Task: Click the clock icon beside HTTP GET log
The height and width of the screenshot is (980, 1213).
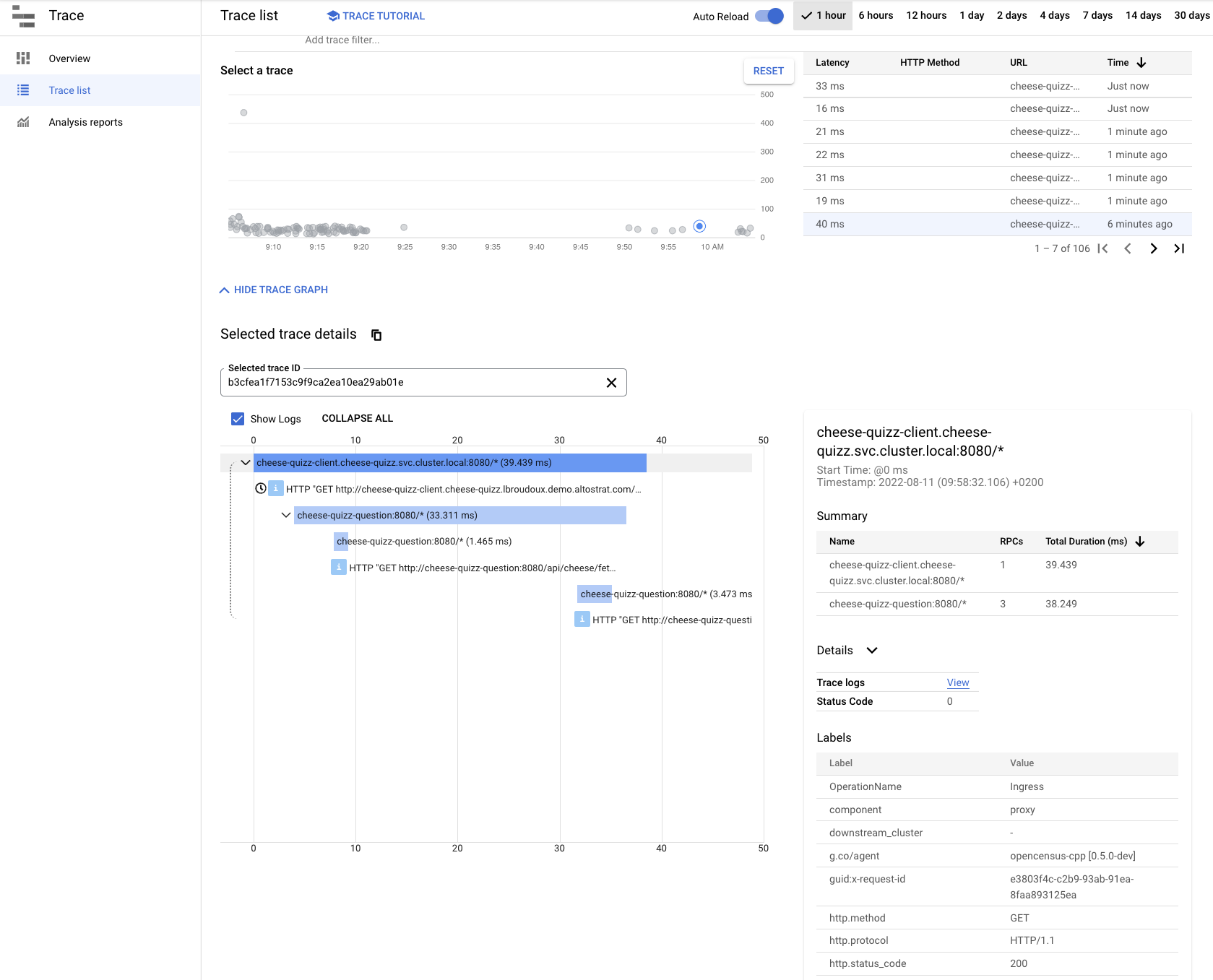Action: pyautogui.click(x=261, y=489)
